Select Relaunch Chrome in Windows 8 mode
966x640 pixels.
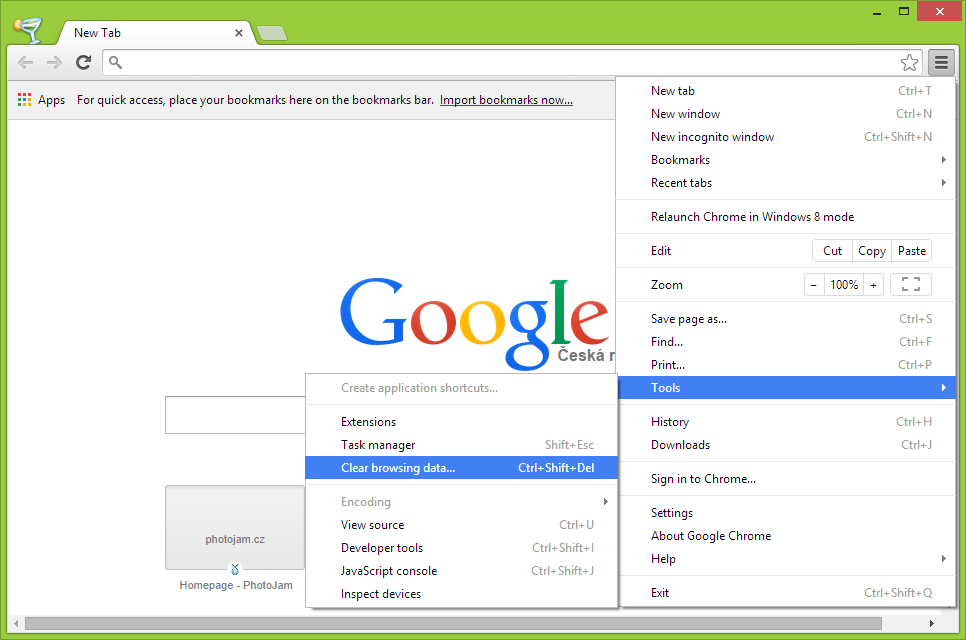tap(785, 217)
